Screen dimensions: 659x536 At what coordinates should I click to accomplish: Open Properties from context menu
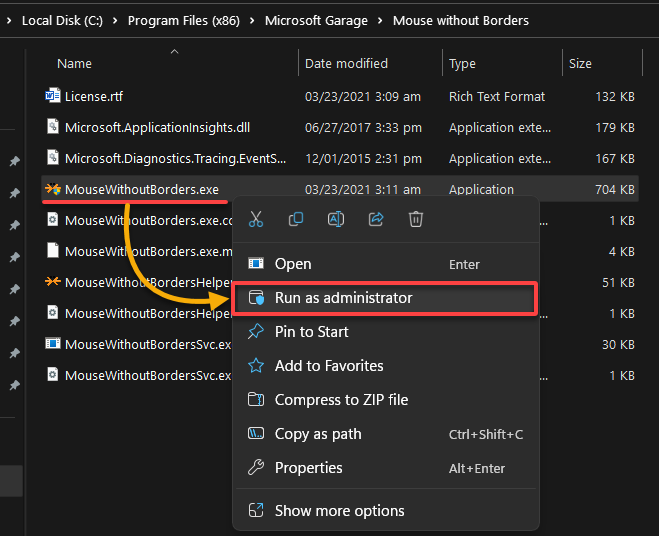(x=385, y=468)
